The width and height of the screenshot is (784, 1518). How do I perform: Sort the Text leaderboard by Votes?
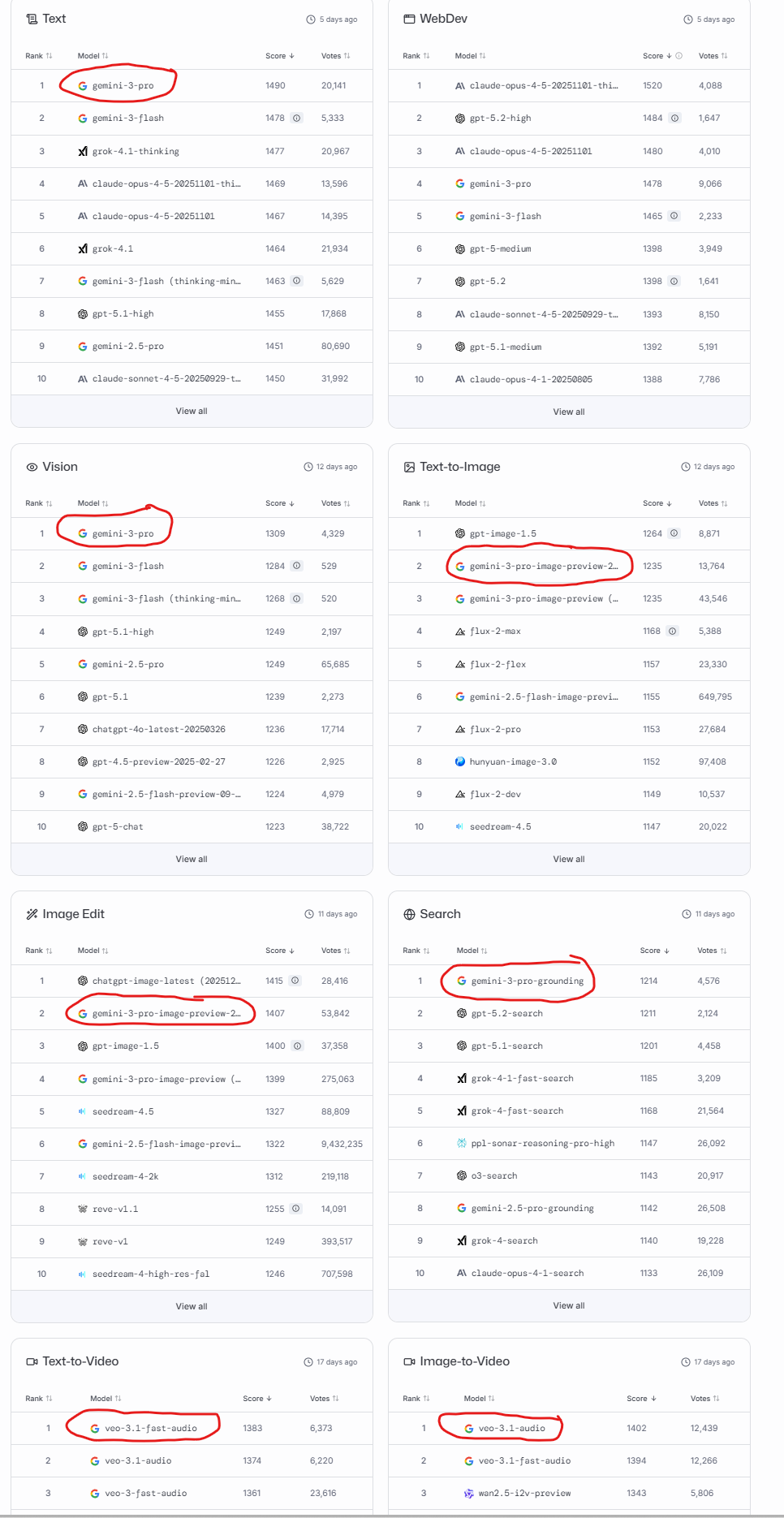pos(335,56)
